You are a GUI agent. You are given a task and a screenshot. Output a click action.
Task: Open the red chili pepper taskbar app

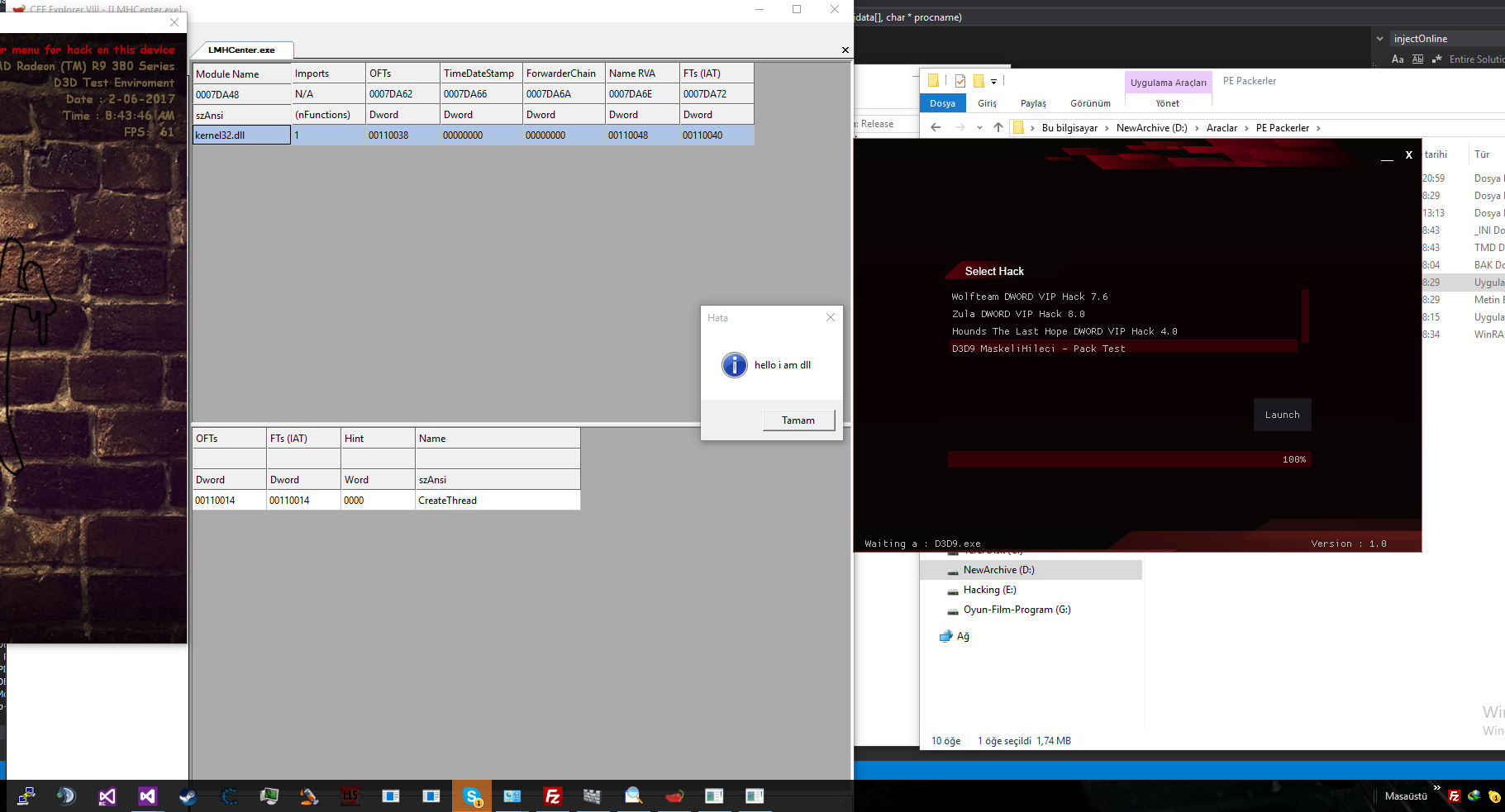pyautogui.click(x=674, y=796)
